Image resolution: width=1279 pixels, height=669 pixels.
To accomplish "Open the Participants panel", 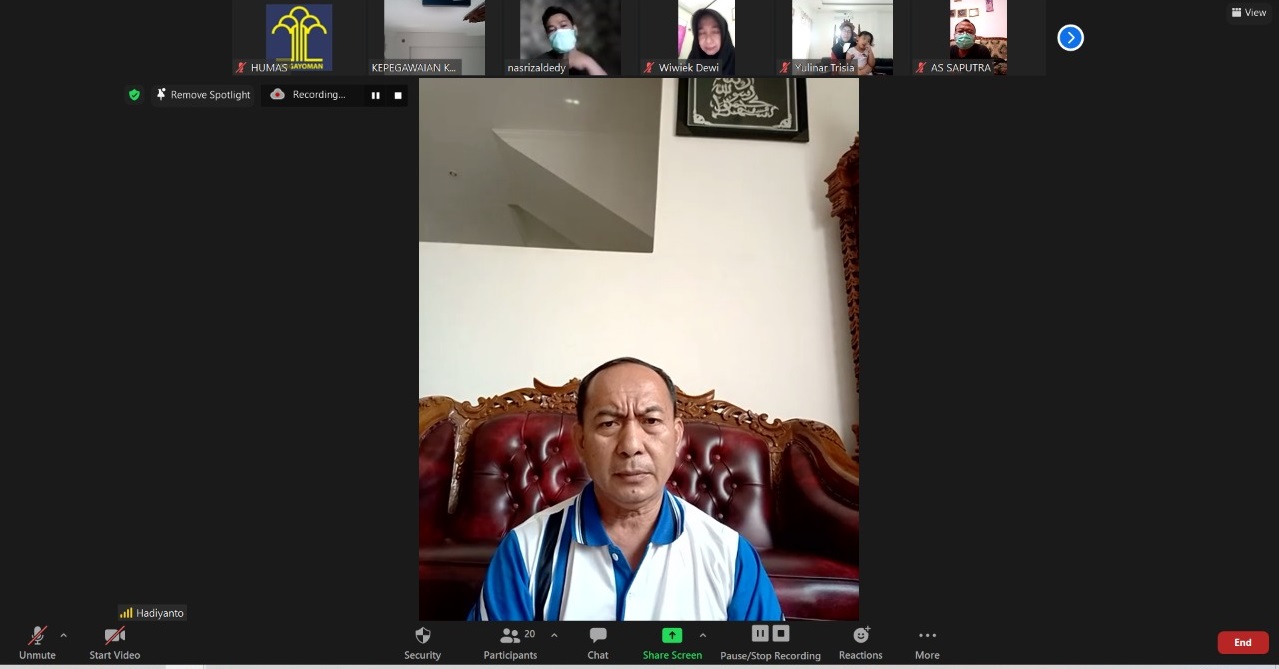I will click(511, 642).
